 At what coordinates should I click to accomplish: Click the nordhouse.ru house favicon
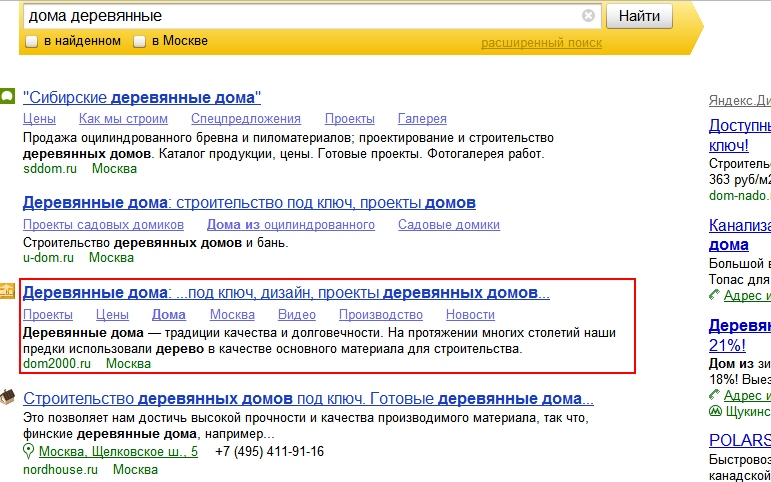(x=7, y=396)
